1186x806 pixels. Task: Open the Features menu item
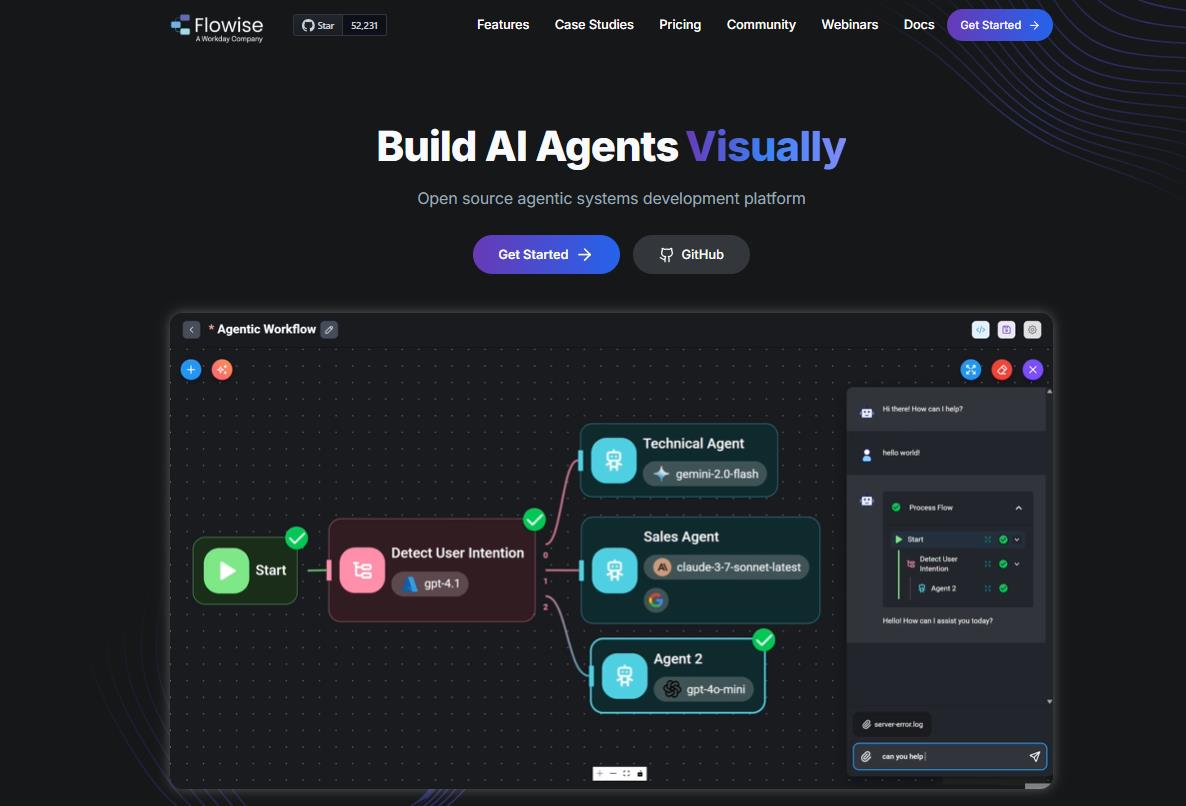pyautogui.click(x=503, y=25)
